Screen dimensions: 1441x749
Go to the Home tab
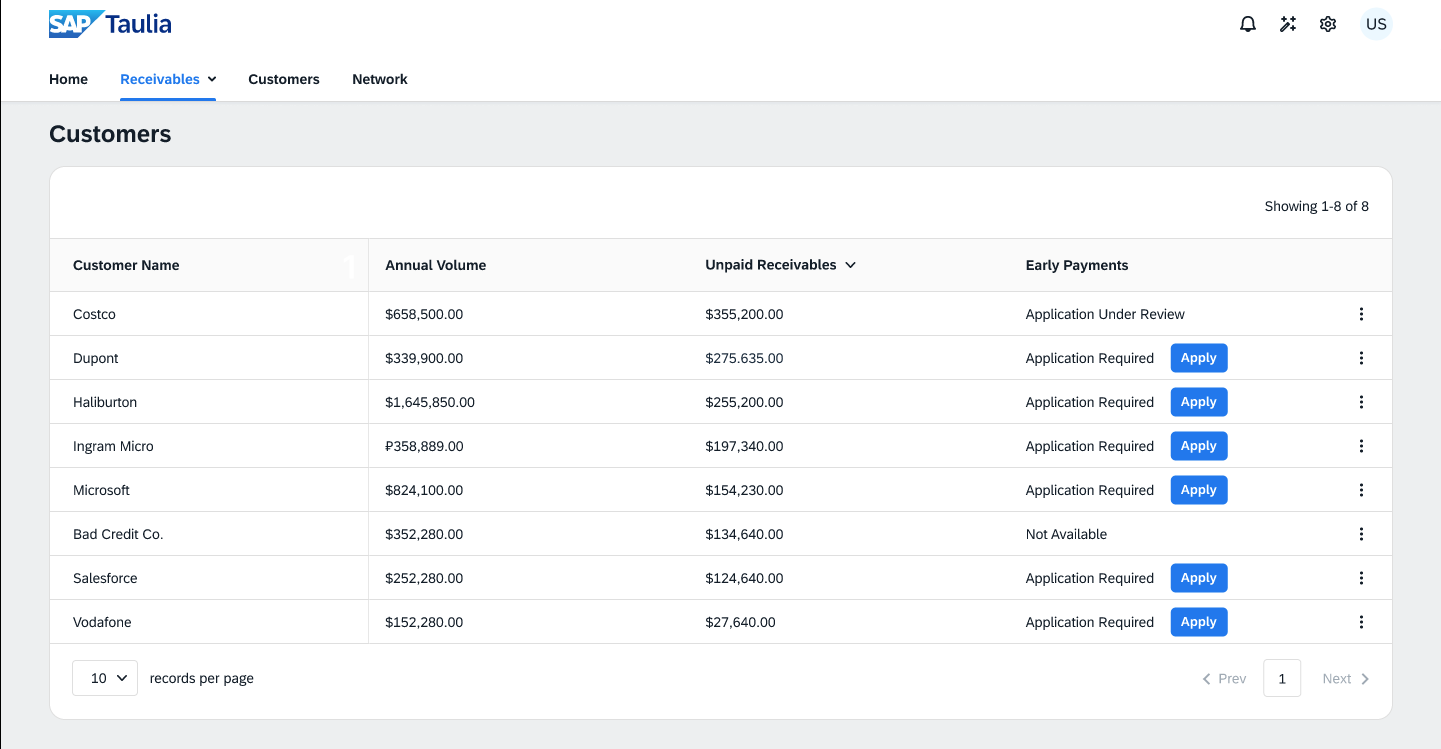point(68,79)
